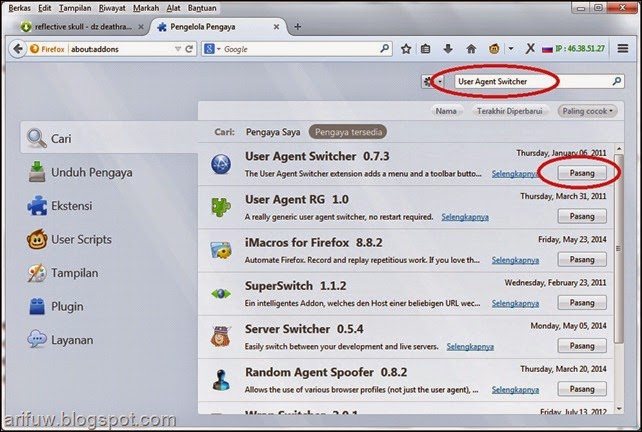Select the Pengaya tersedia filter

click(x=348, y=132)
